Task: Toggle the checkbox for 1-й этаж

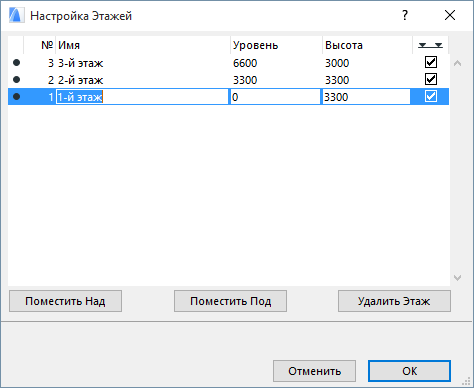Action: point(431,97)
